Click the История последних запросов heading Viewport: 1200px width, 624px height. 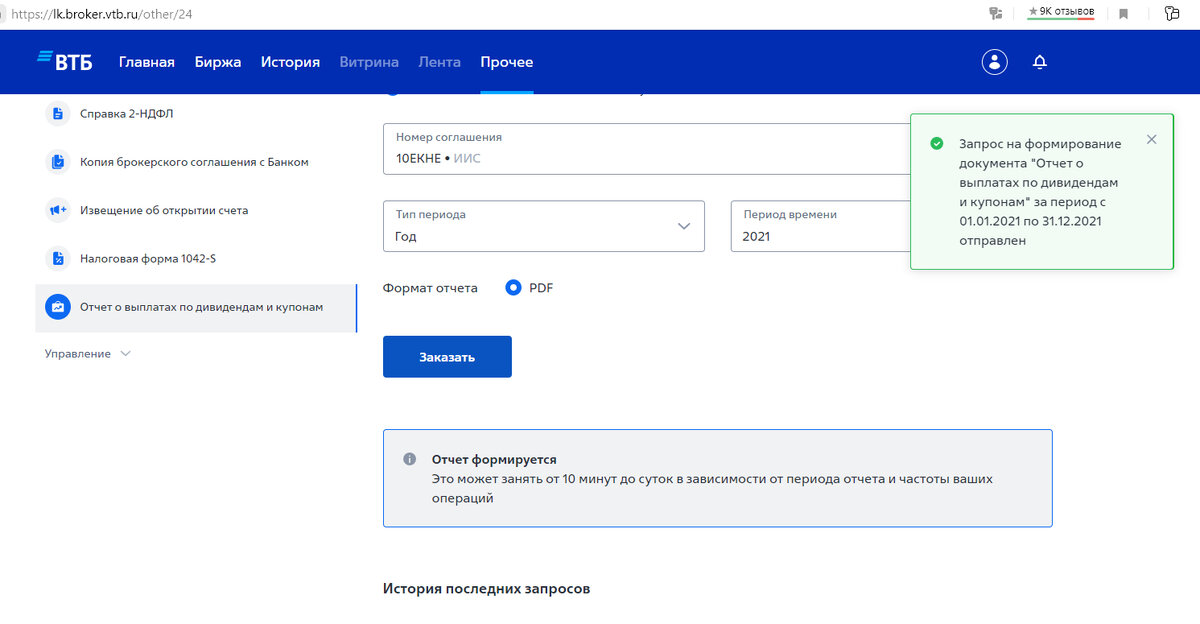(486, 589)
